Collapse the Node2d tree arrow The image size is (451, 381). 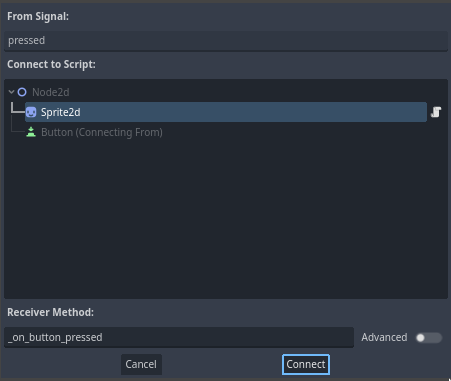(x=11, y=92)
